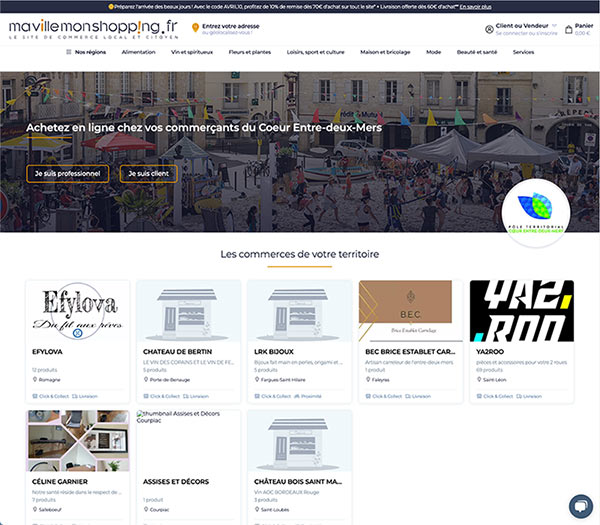The width and height of the screenshot is (600, 525).
Task: Open the EFYLOVA shop title
Action: pyautogui.click(x=47, y=352)
